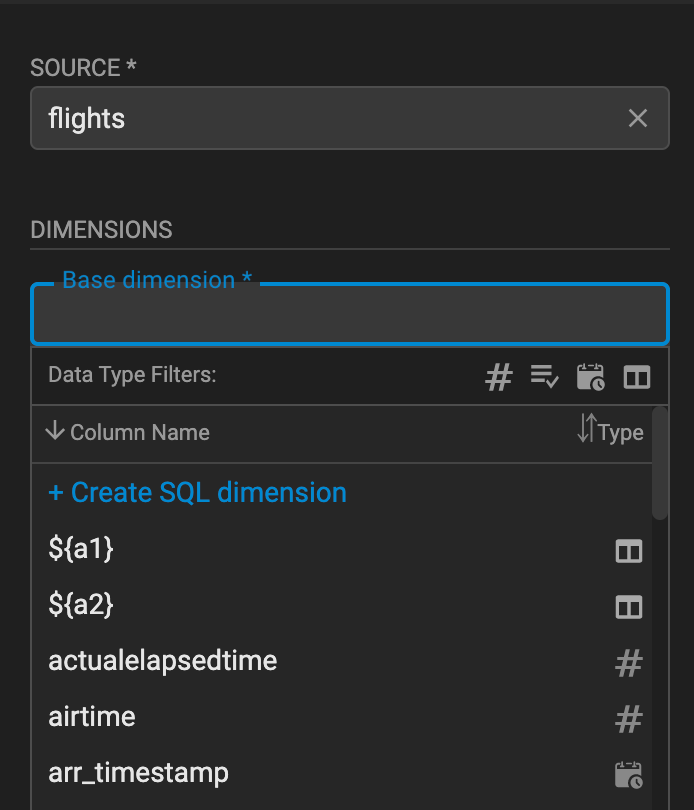Toggle the string data type filter

[545, 376]
